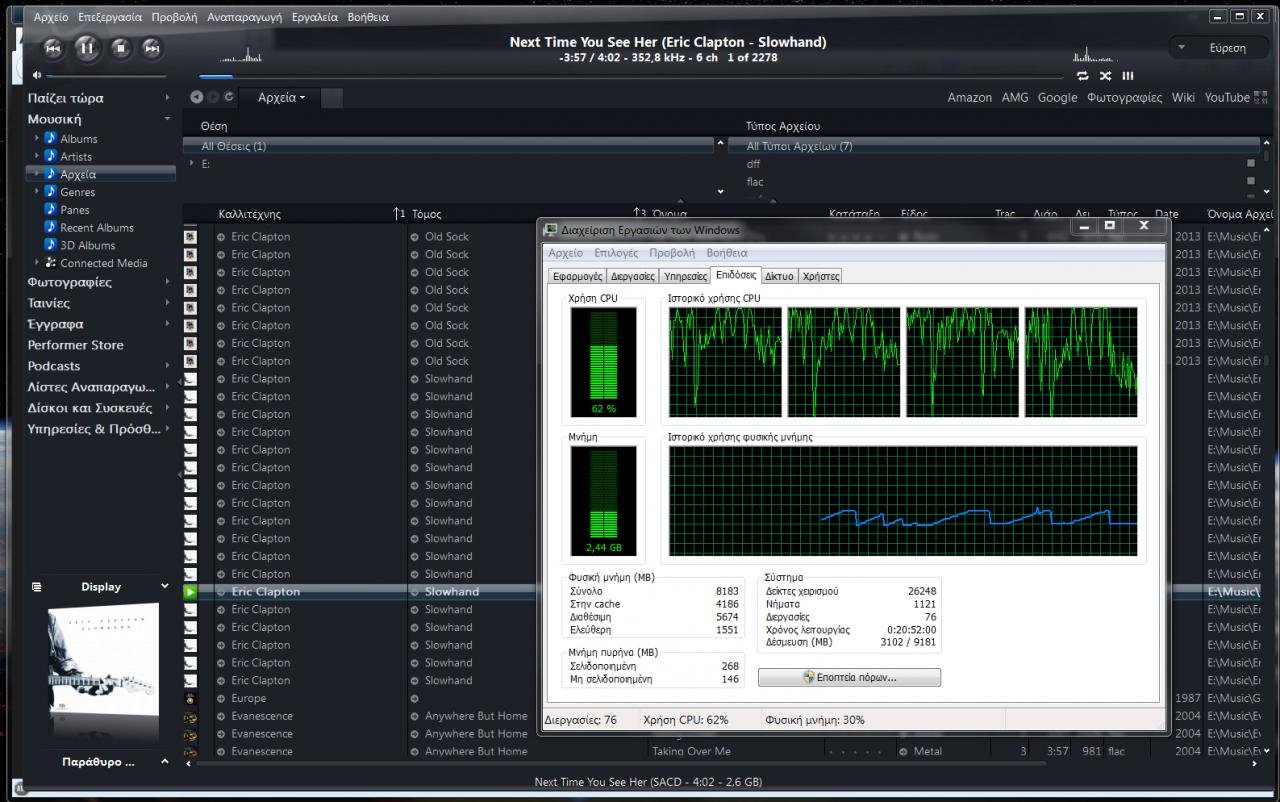Screen dimensions: 1280x802
Task: Open the YouTube link
Action: coord(1226,97)
